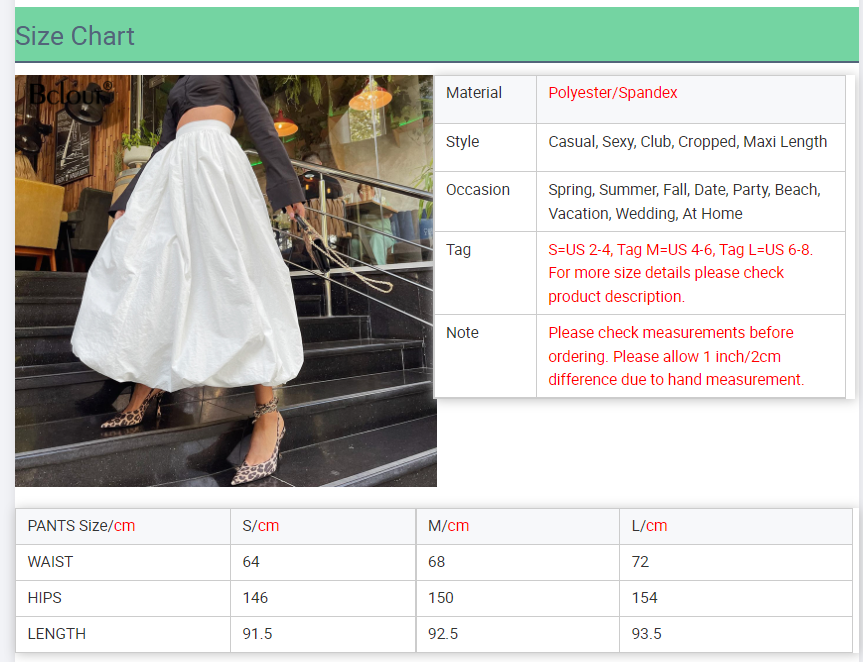This screenshot has width=863, height=662.
Task: Click the Style row value text
Action: pos(687,142)
